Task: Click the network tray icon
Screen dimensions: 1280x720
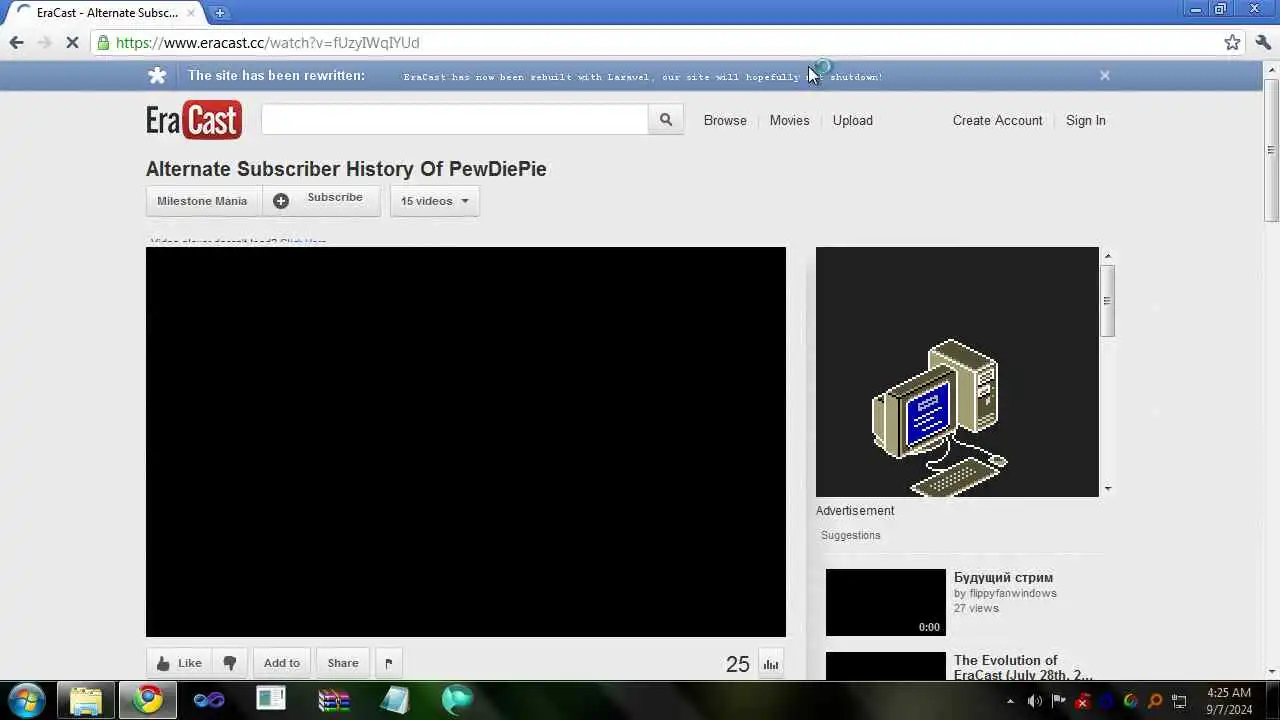Action: [x=1179, y=701]
